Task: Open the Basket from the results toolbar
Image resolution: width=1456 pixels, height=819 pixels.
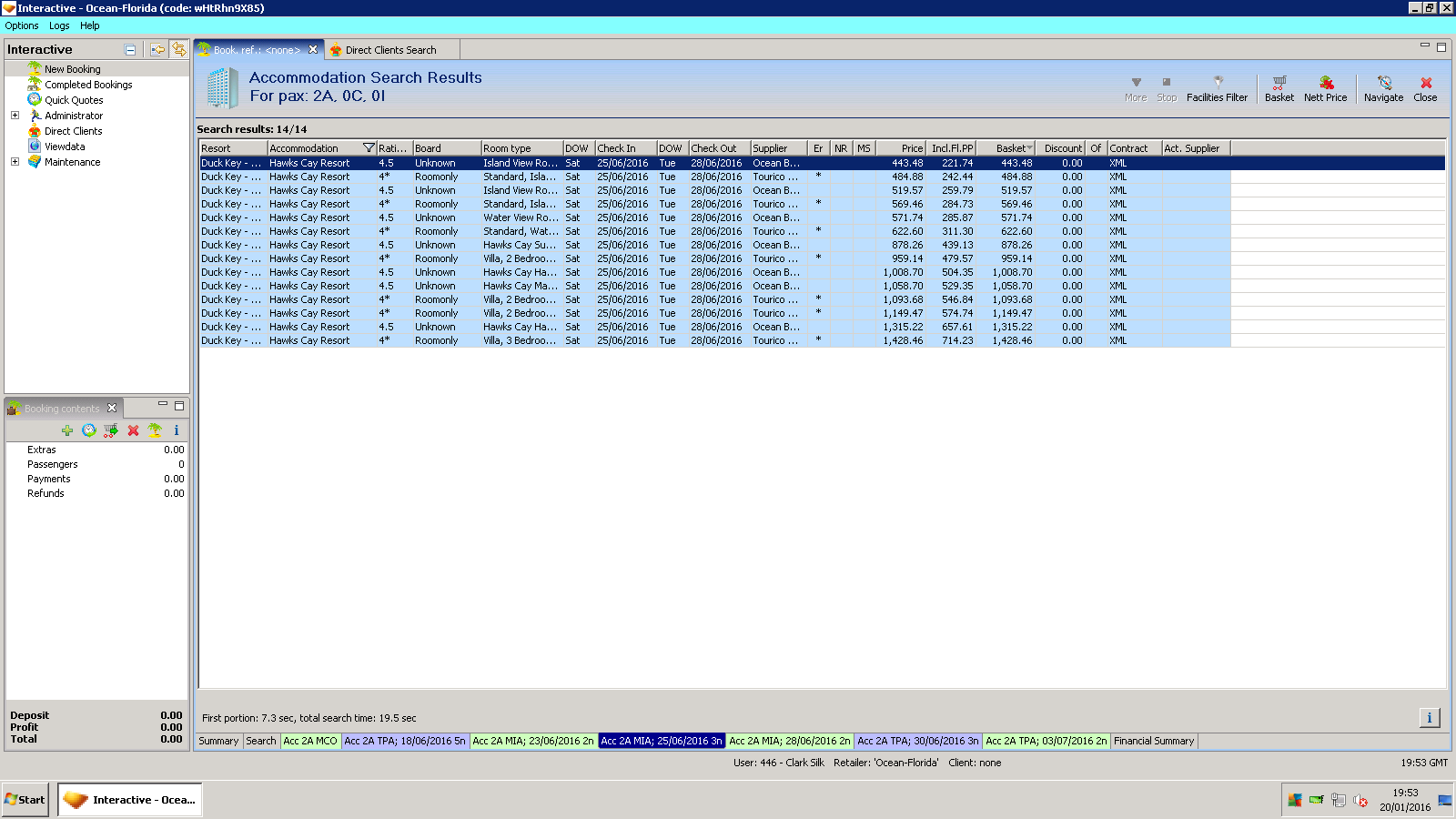Action: tap(1279, 87)
